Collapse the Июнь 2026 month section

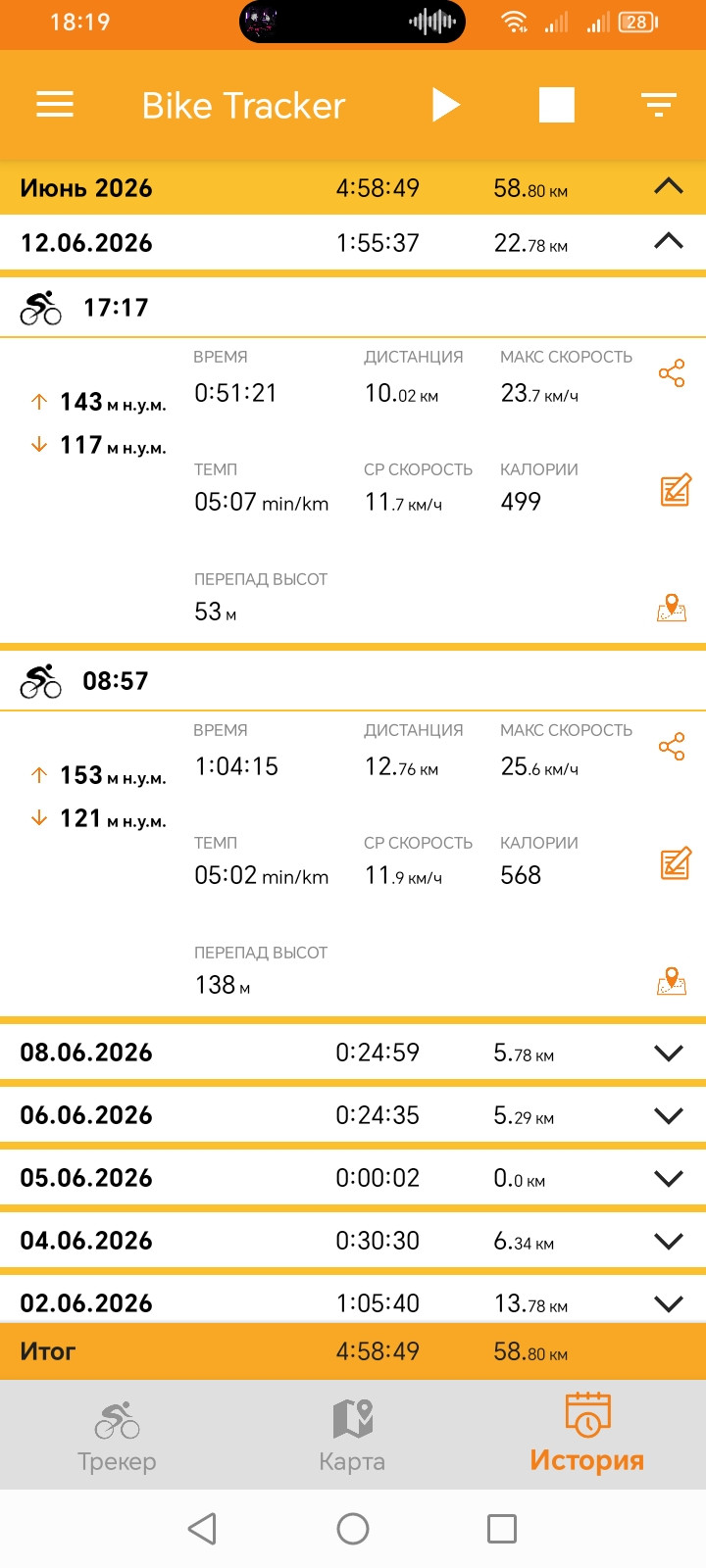click(669, 186)
